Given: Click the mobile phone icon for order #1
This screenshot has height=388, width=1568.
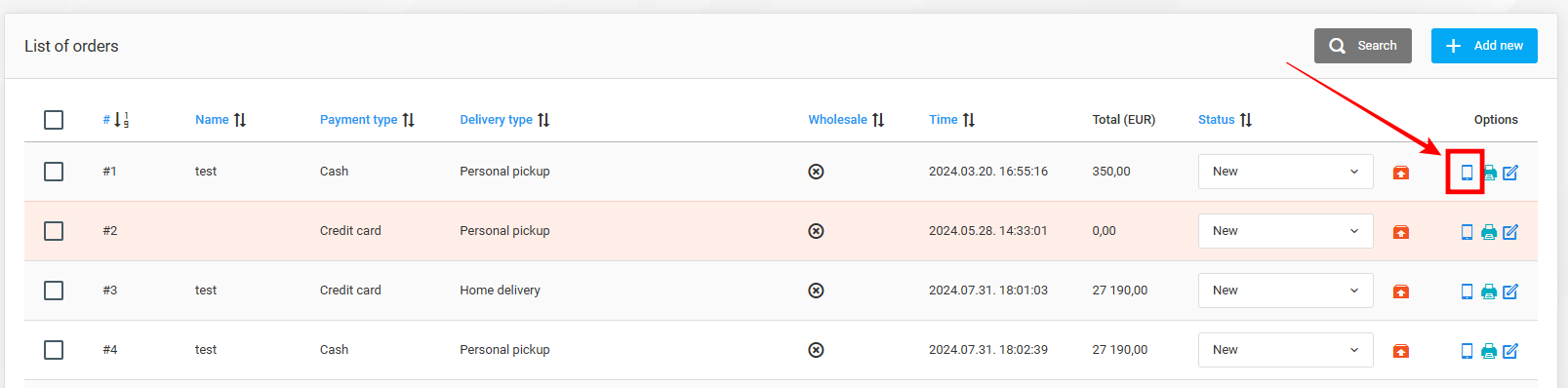Looking at the screenshot, I should pyautogui.click(x=1467, y=173).
